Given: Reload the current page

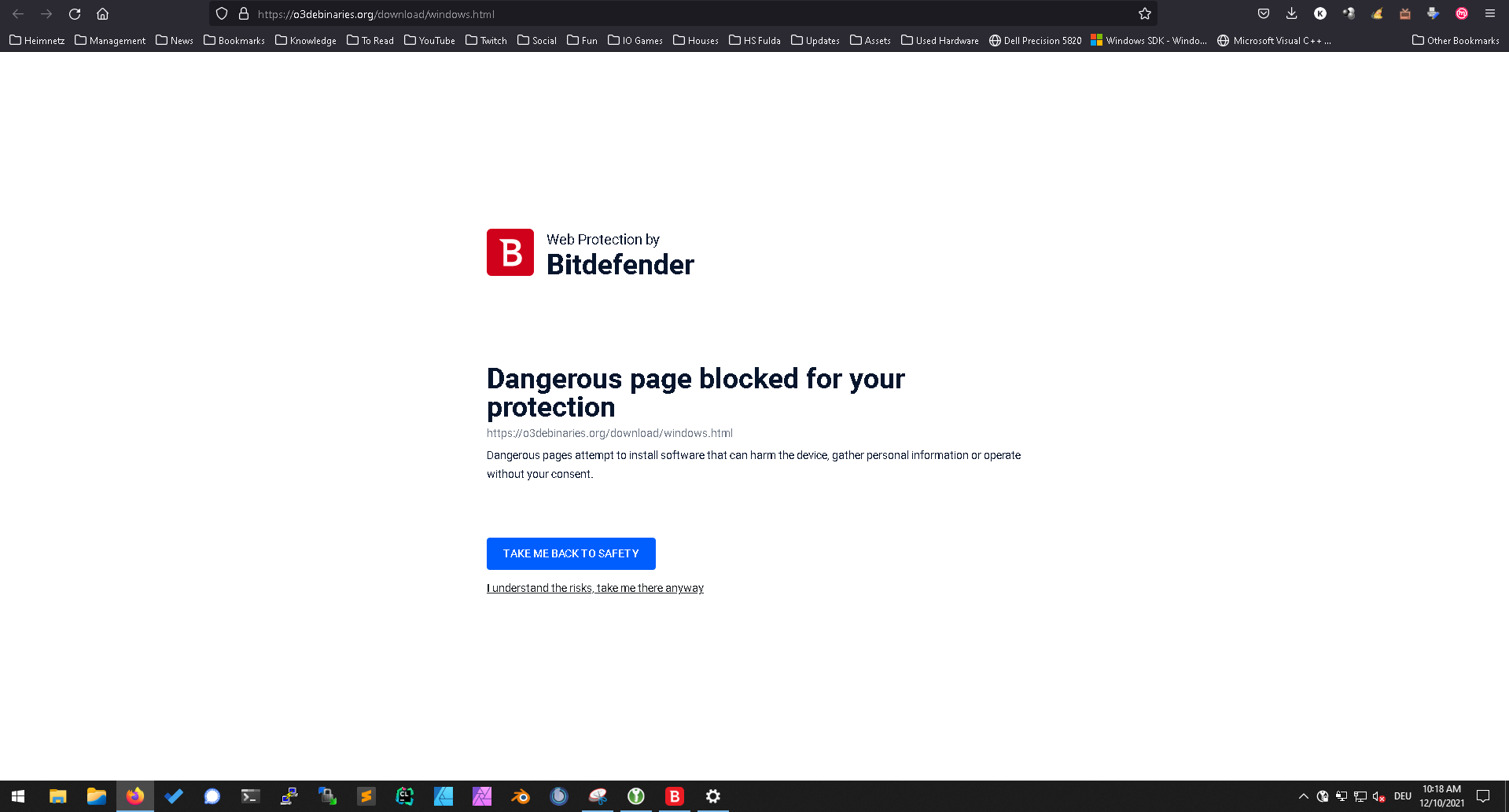Looking at the screenshot, I should pos(74,13).
